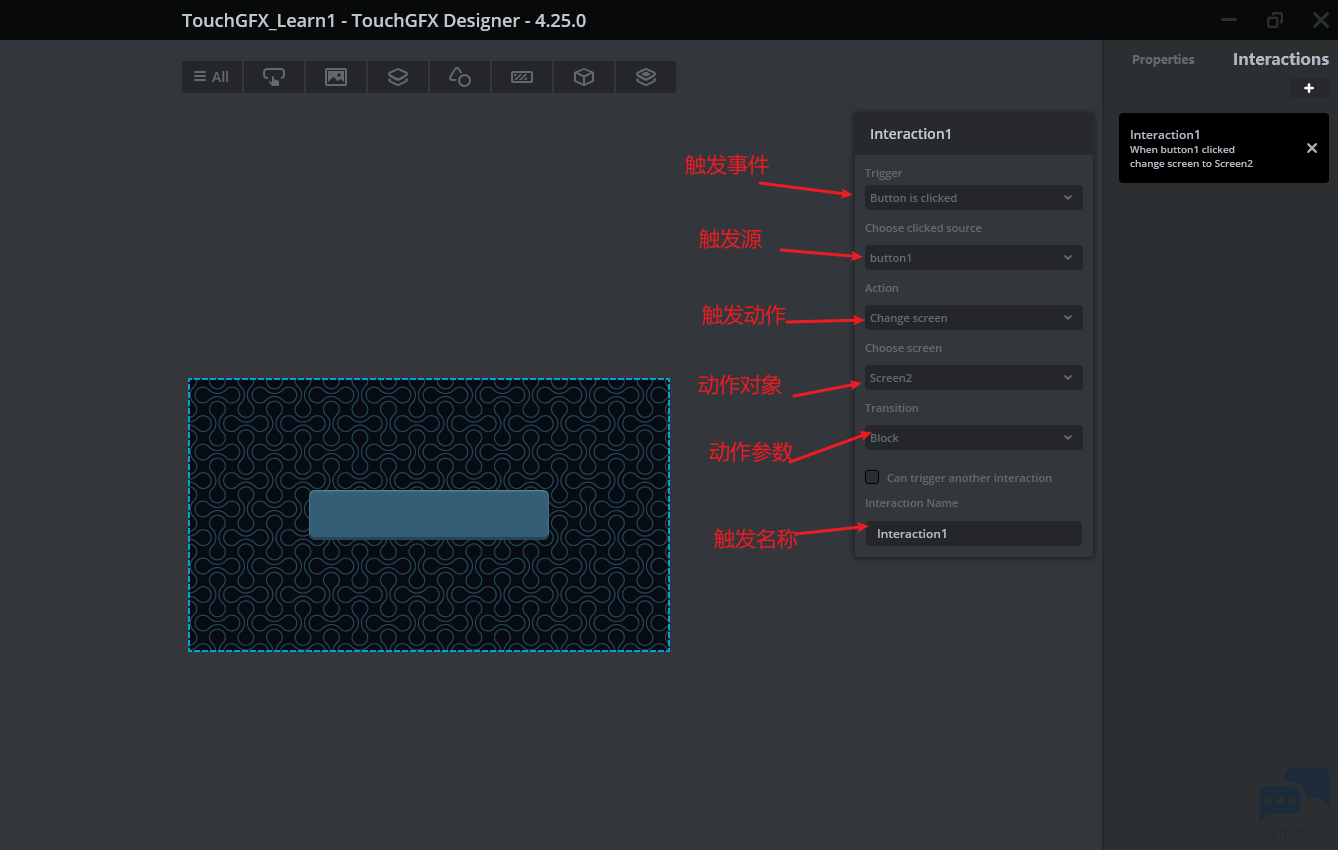
Task: Switch to the Properties tab
Action: pos(1163,60)
